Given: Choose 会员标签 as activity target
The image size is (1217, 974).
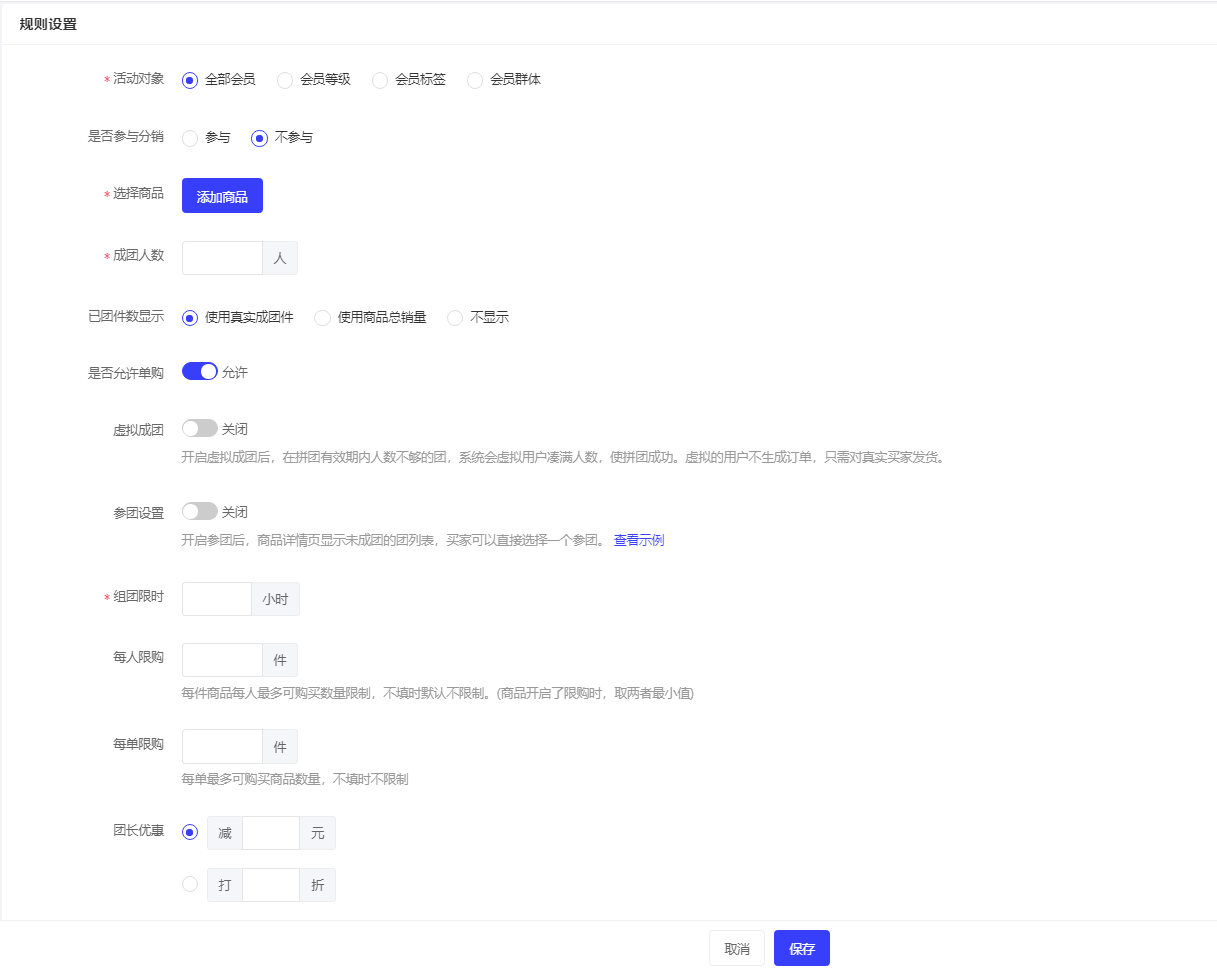Looking at the screenshot, I should click(380, 80).
